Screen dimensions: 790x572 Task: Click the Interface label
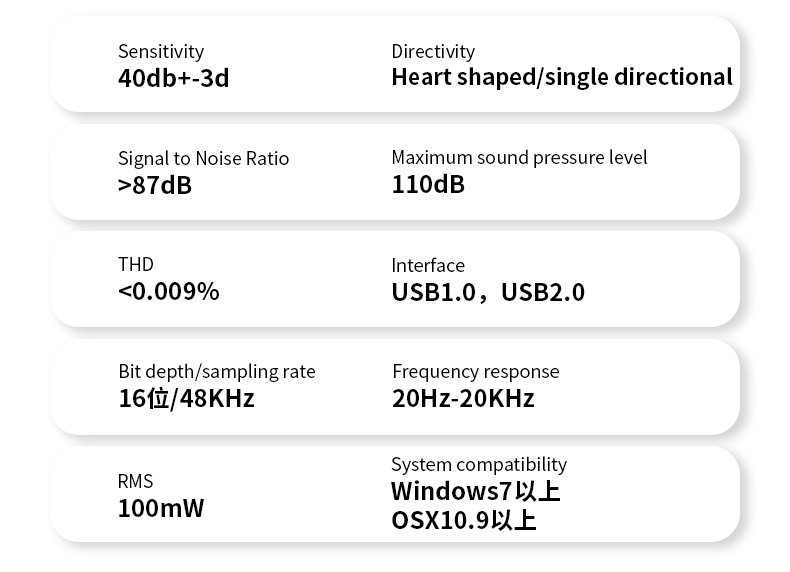pos(428,265)
